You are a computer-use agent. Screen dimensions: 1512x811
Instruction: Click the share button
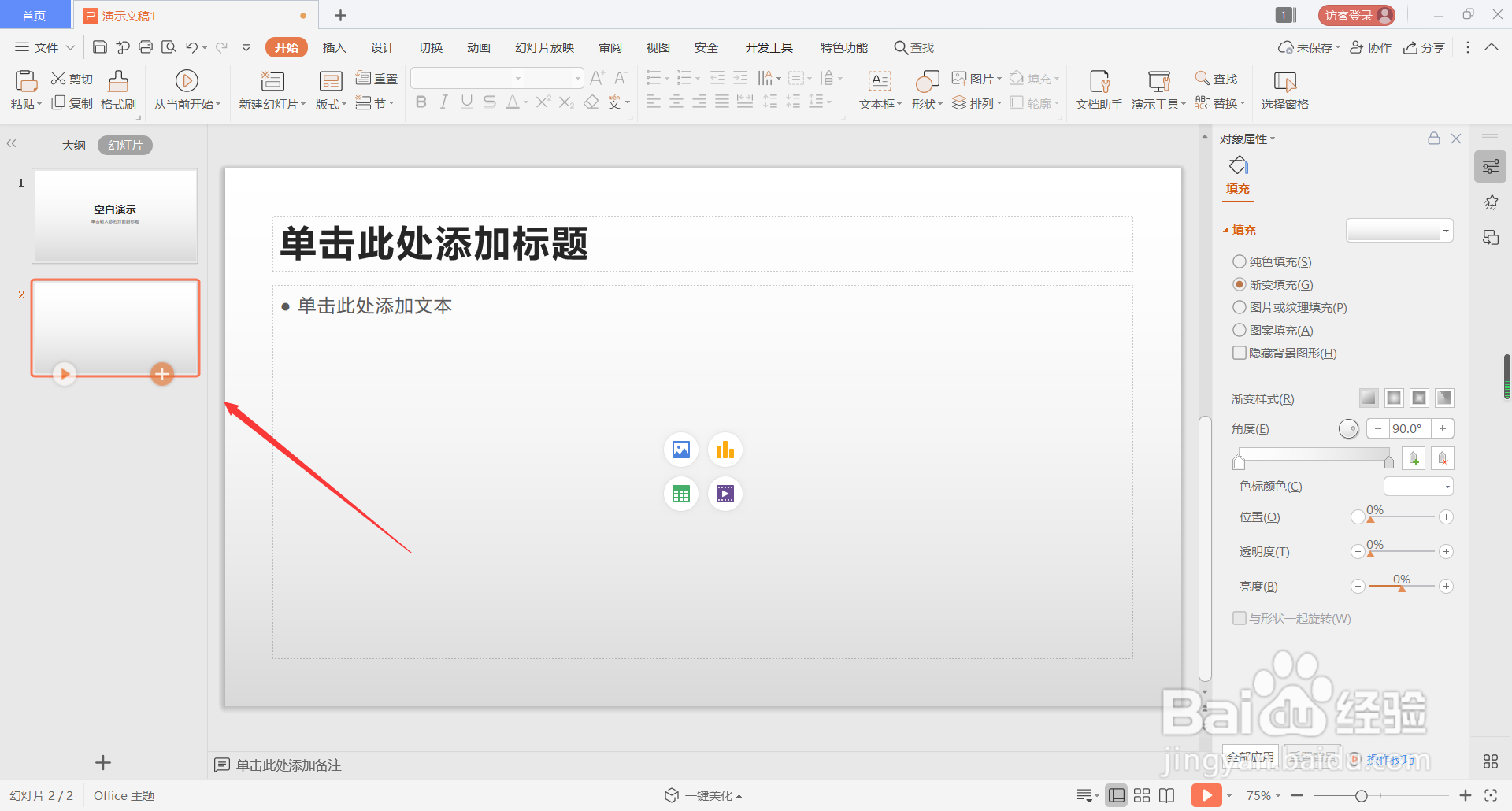[1425, 47]
